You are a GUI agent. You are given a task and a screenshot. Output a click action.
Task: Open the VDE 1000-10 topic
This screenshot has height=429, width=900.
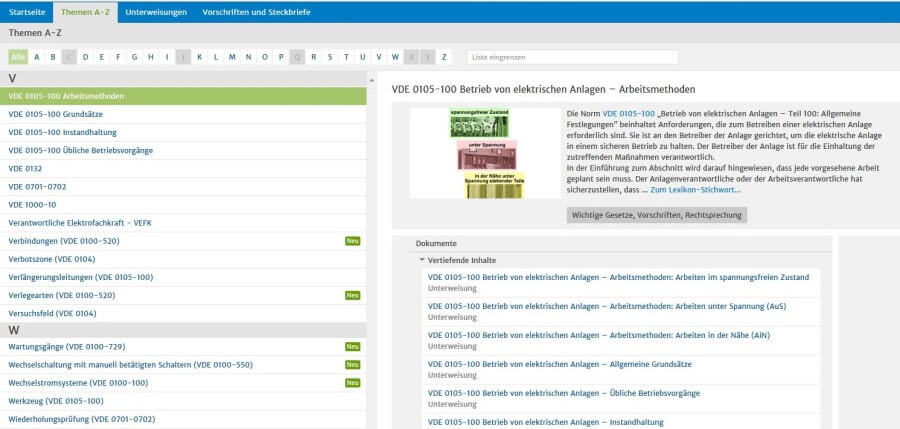point(183,204)
